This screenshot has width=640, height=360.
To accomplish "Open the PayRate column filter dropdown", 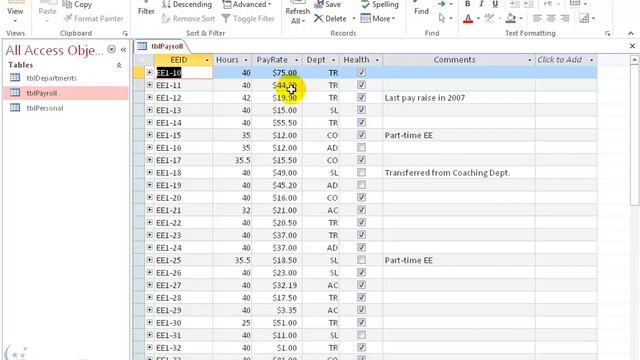I will [296, 60].
